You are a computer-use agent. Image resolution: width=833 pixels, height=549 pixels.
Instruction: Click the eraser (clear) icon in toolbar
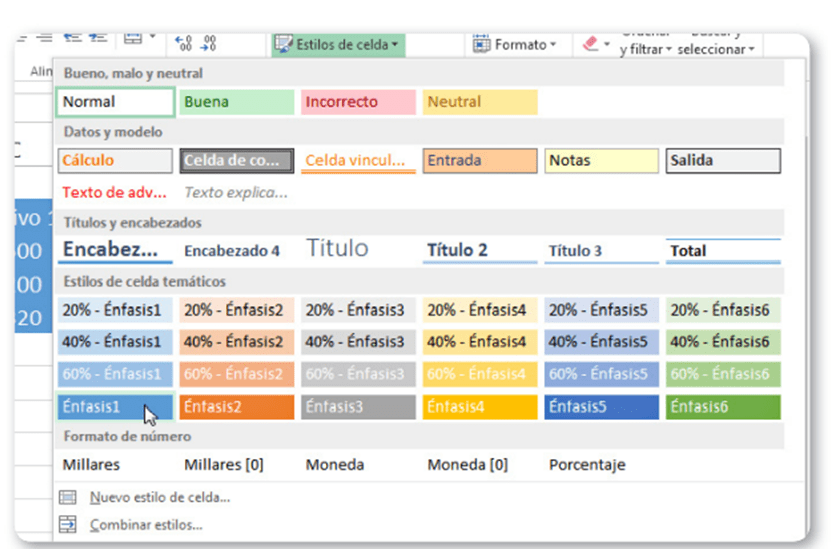[590, 44]
